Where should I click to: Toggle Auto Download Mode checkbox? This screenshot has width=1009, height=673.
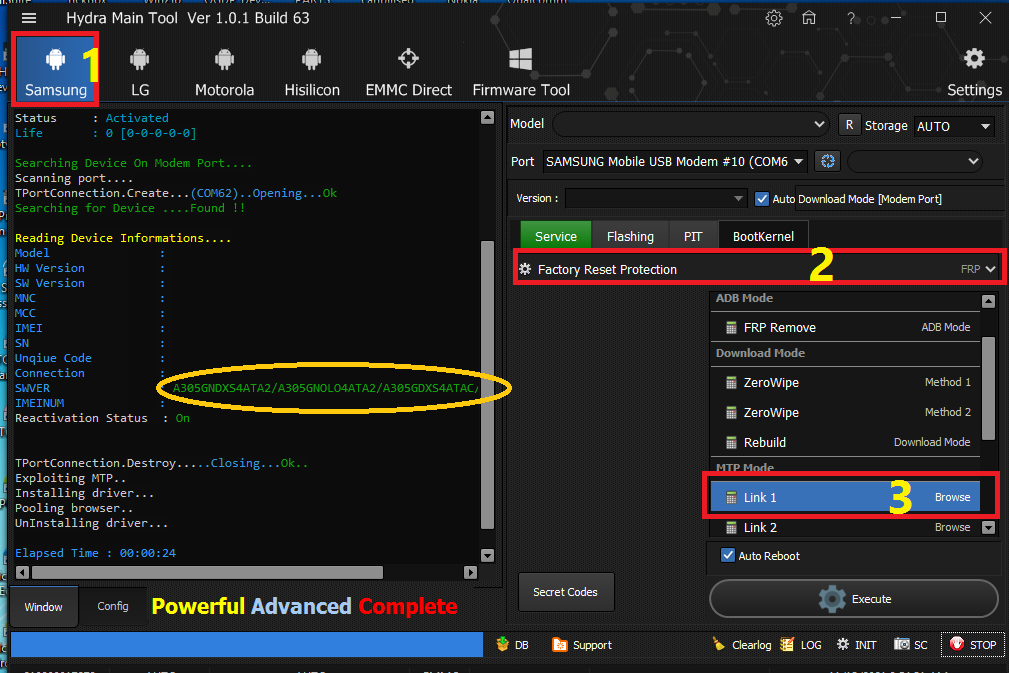pos(762,199)
